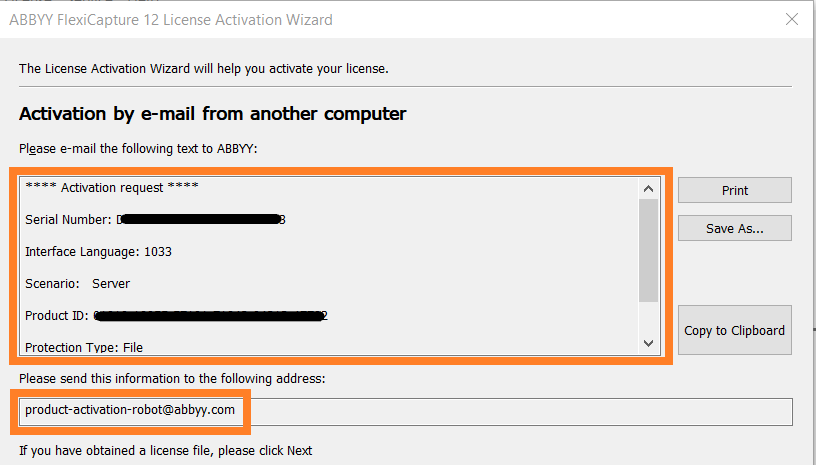Click the scroll up arrow in request box

[x=648, y=189]
